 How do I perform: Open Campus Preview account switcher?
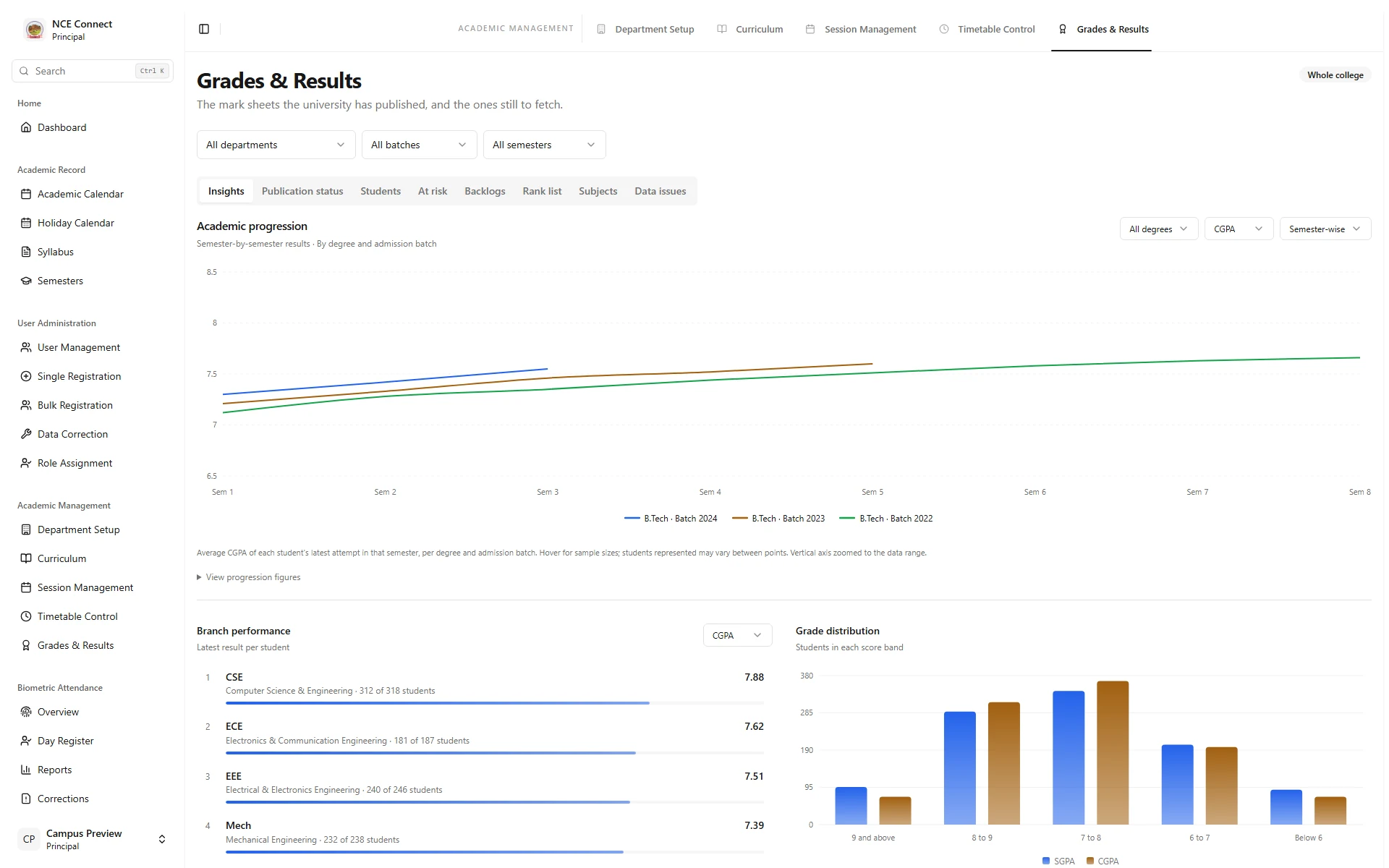[x=93, y=839]
